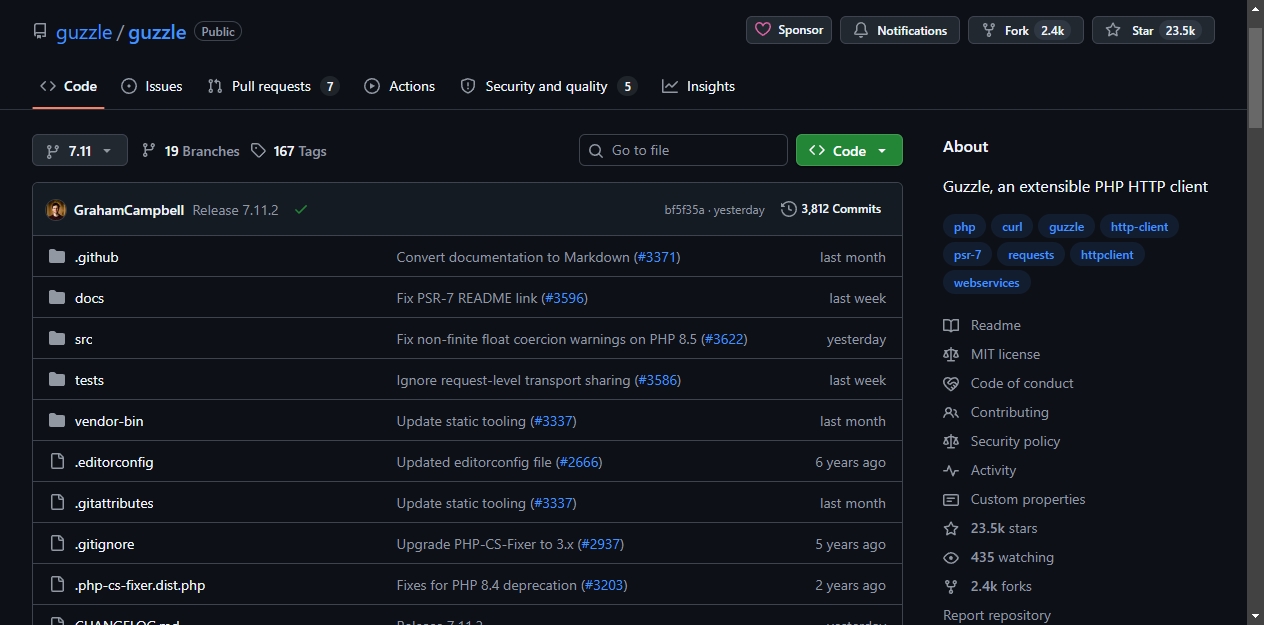Click the people icon beside Contributing

tap(951, 412)
